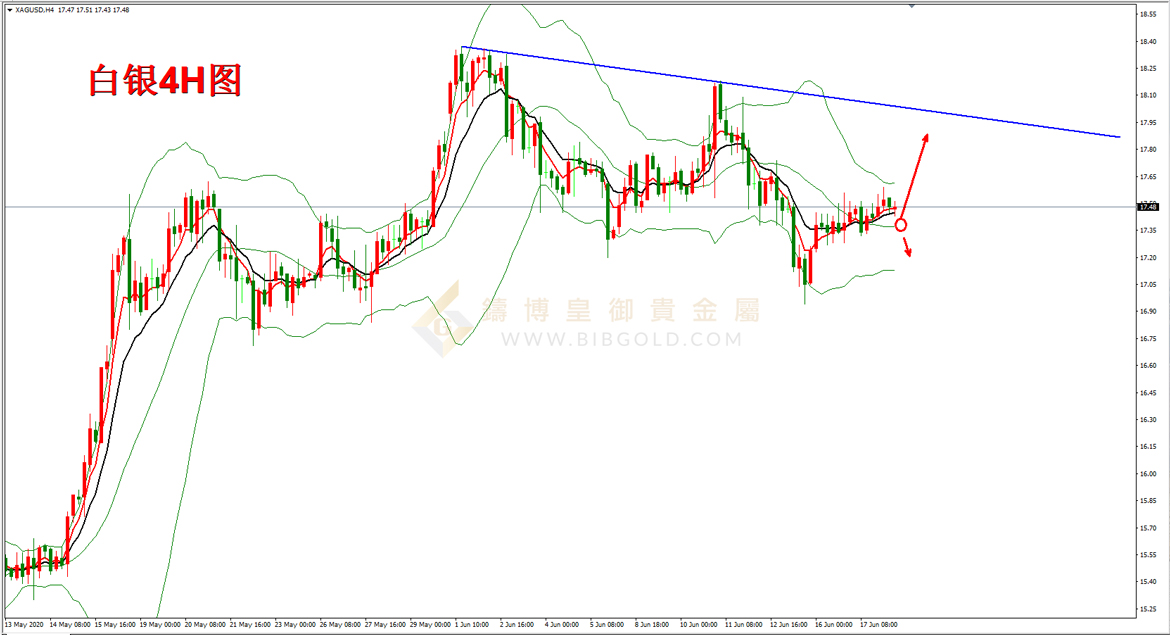Click the red upward arrow annotation
The height and width of the screenshot is (635, 1170).
point(916,172)
